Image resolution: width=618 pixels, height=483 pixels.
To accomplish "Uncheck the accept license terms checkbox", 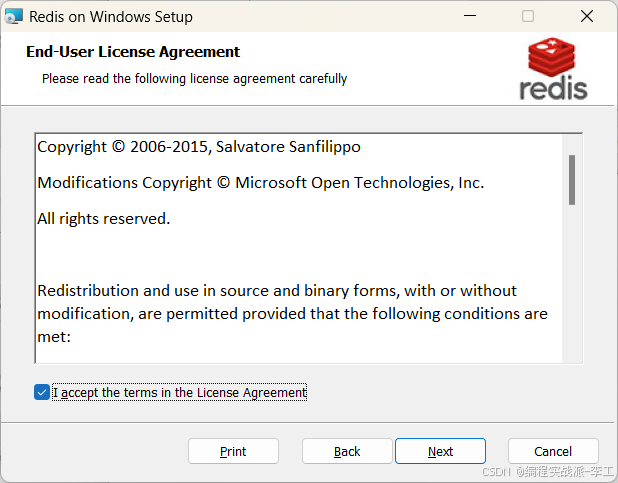I will point(42,392).
